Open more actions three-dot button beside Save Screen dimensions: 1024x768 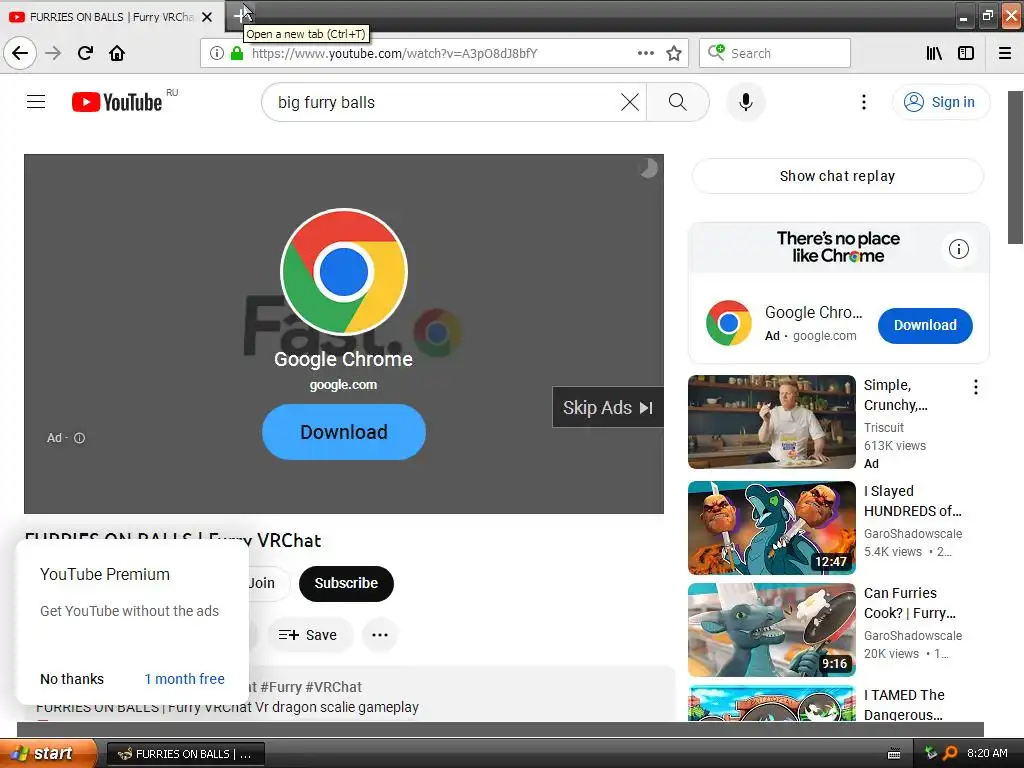tap(379, 635)
